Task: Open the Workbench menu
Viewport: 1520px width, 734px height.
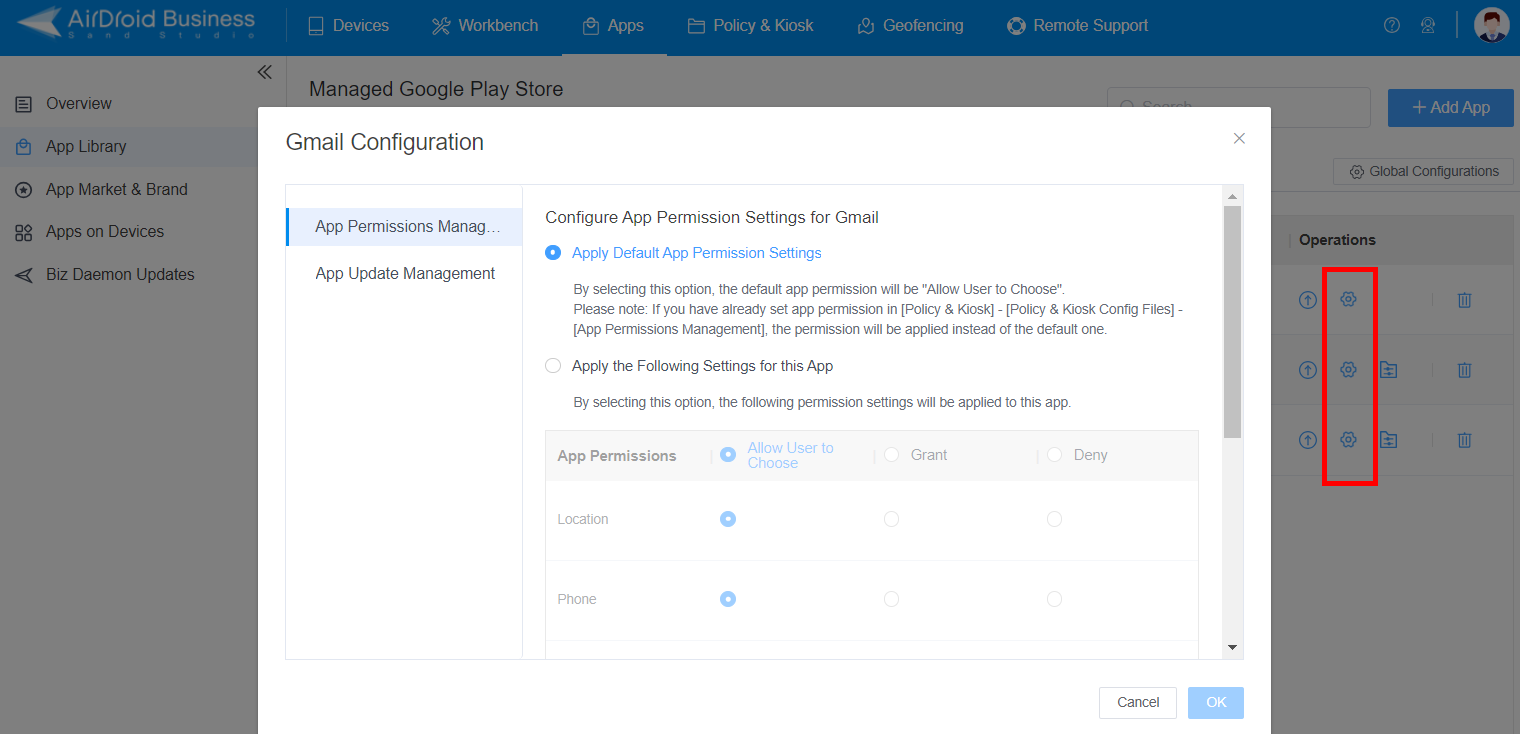Action: coord(485,26)
